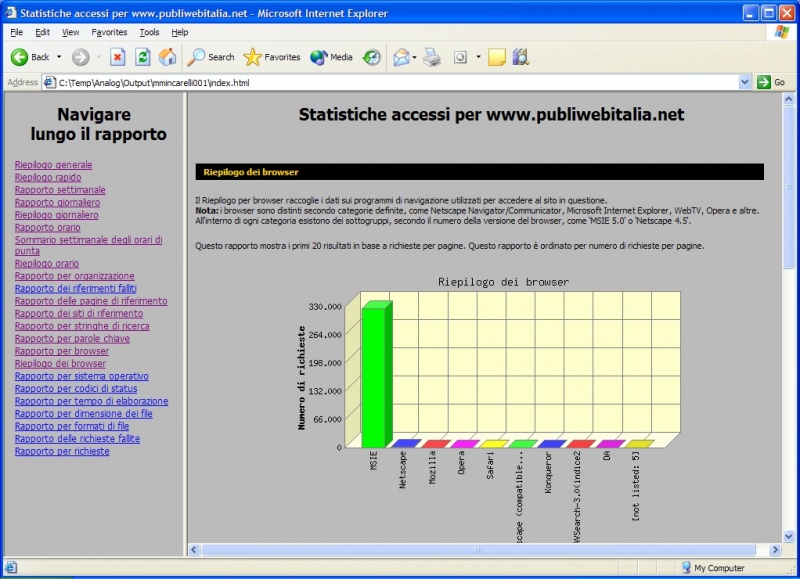Open the Mail icon dropdown arrow
Image resolution: width=800 pixels, height=579 pixels.
tap(413, 57)
